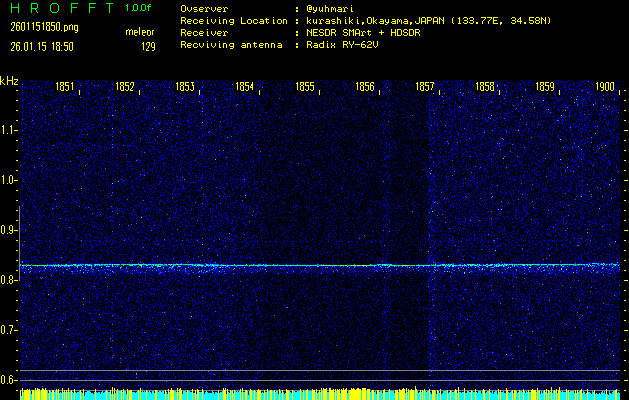This screenshot has width=629, height=400.
Task: Click the 1859 time marker
Action: pyautogui.click(x=545, y=87)
